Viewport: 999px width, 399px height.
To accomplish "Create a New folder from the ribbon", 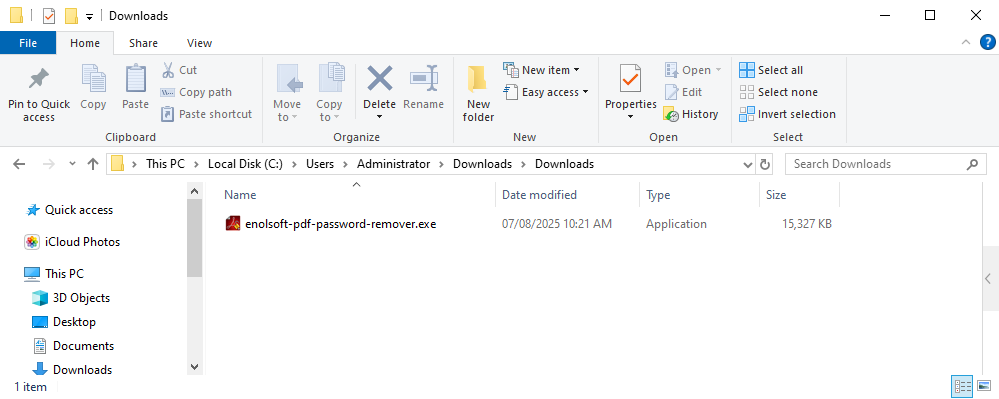I will coord(478,94).
